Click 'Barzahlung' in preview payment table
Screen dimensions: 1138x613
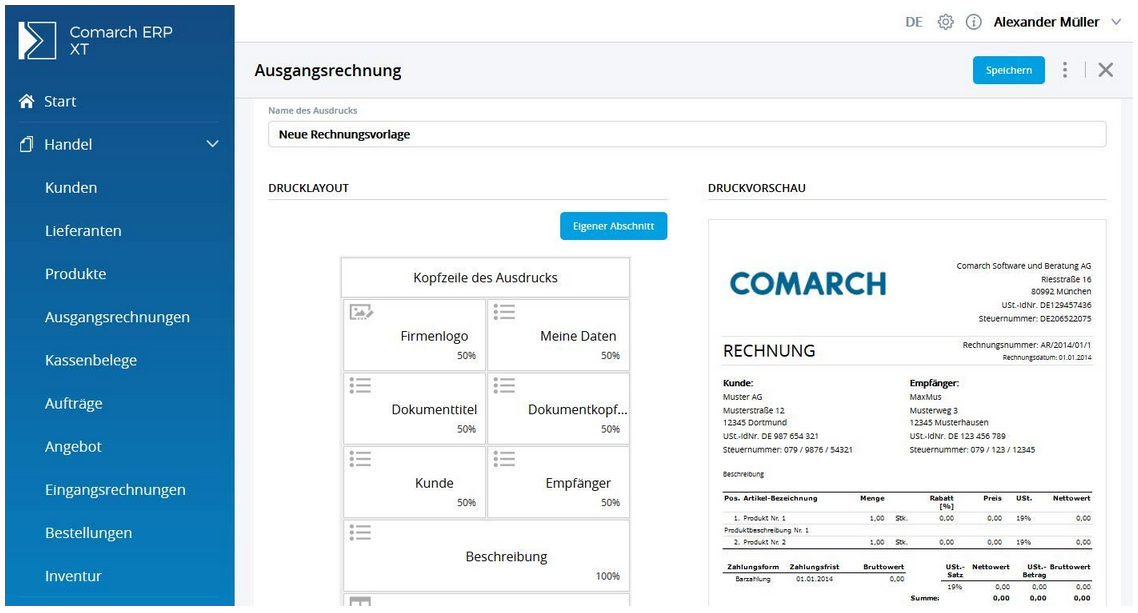[753, 579]
